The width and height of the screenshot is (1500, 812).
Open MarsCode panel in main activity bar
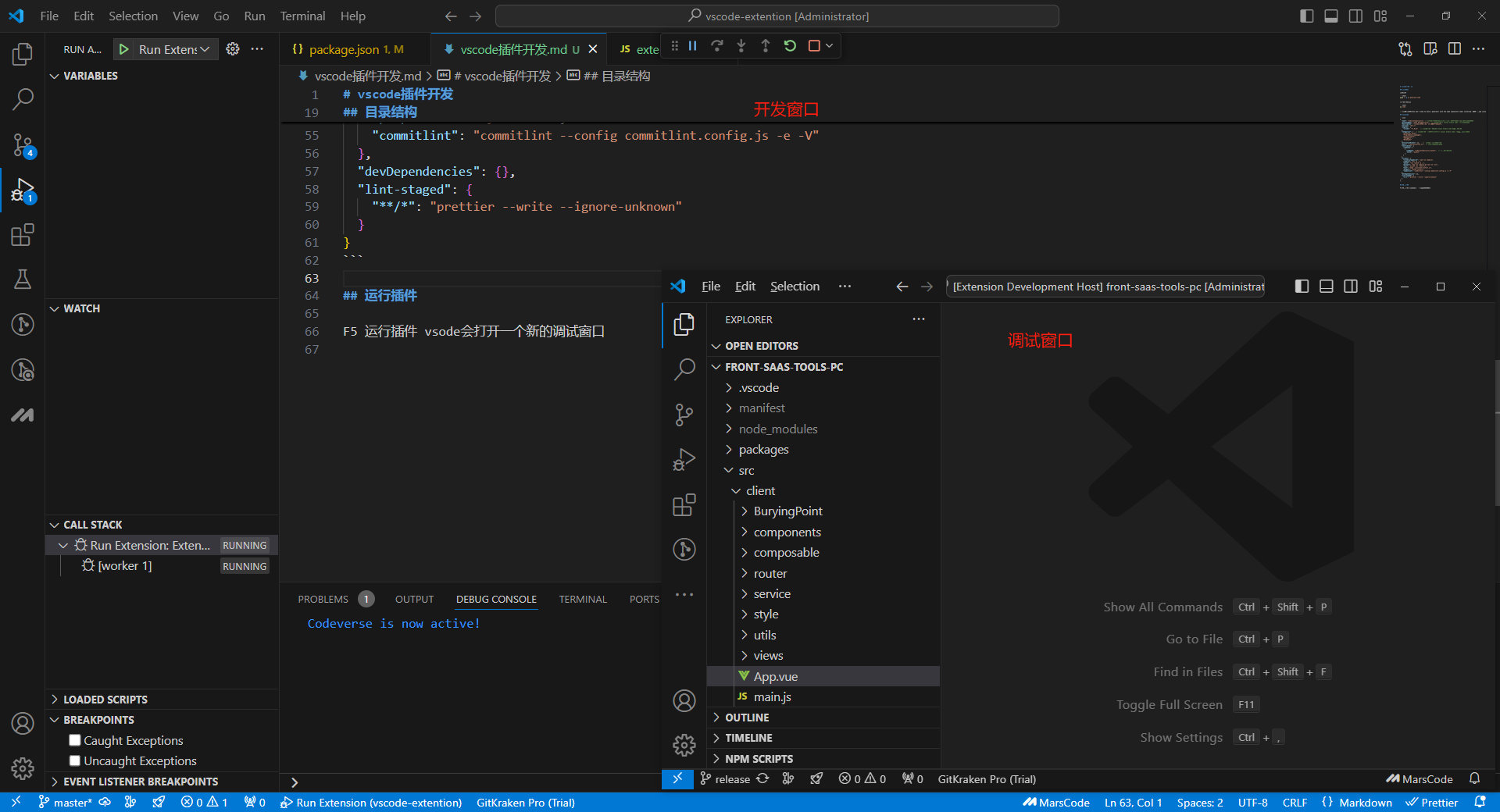pyautogui.click(x=23, y=415)
